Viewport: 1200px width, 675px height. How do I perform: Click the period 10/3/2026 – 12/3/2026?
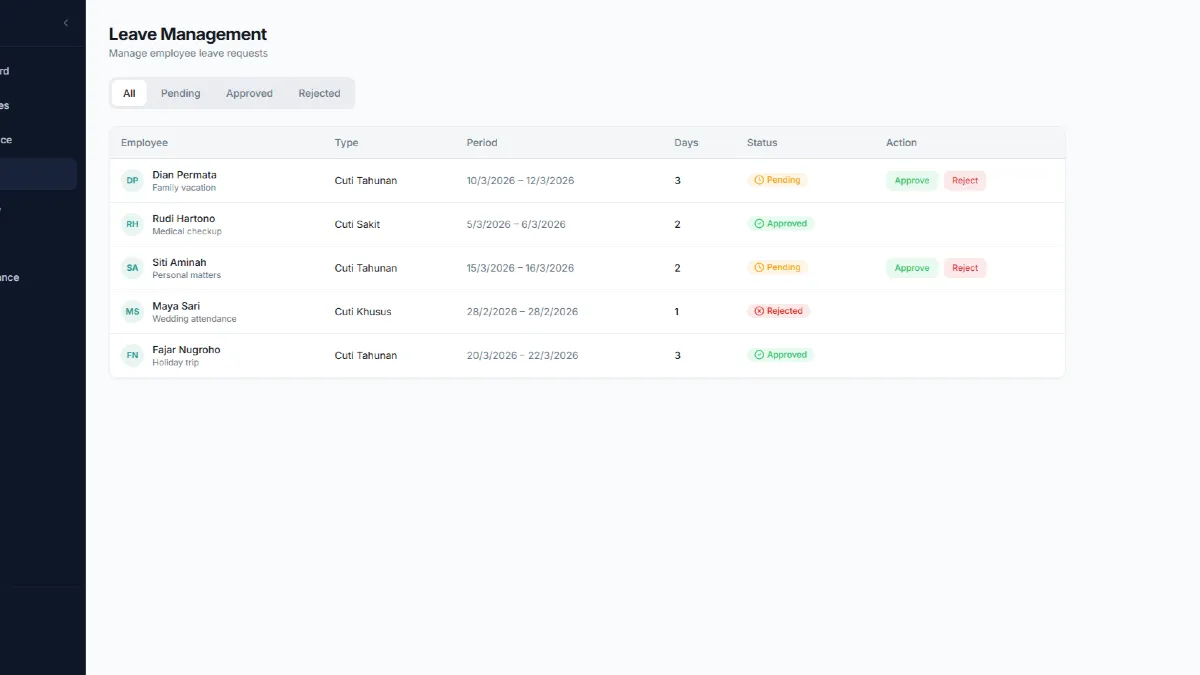point(520,181)
